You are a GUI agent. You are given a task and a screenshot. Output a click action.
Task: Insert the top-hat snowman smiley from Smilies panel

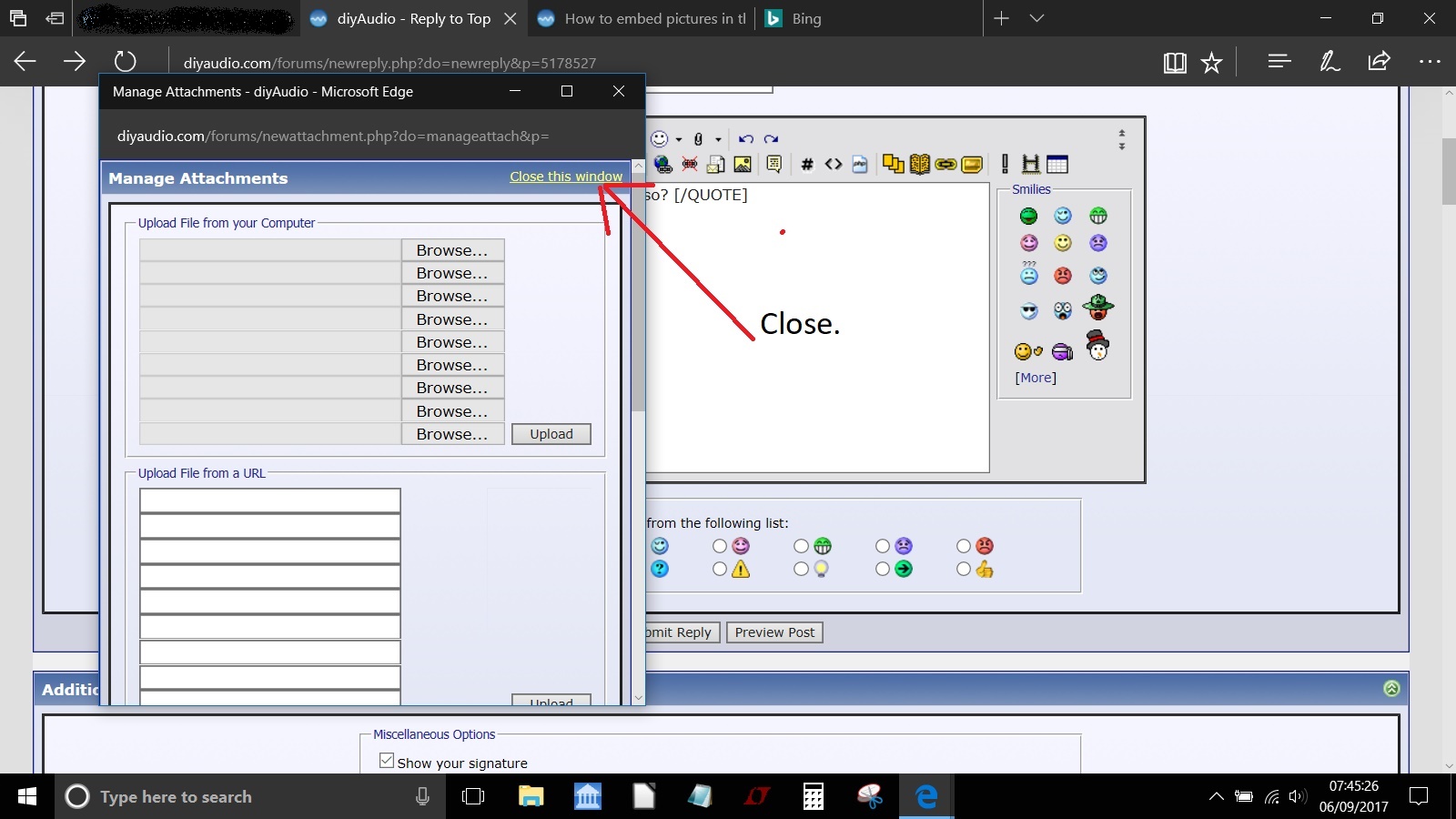pos(1098,346)
